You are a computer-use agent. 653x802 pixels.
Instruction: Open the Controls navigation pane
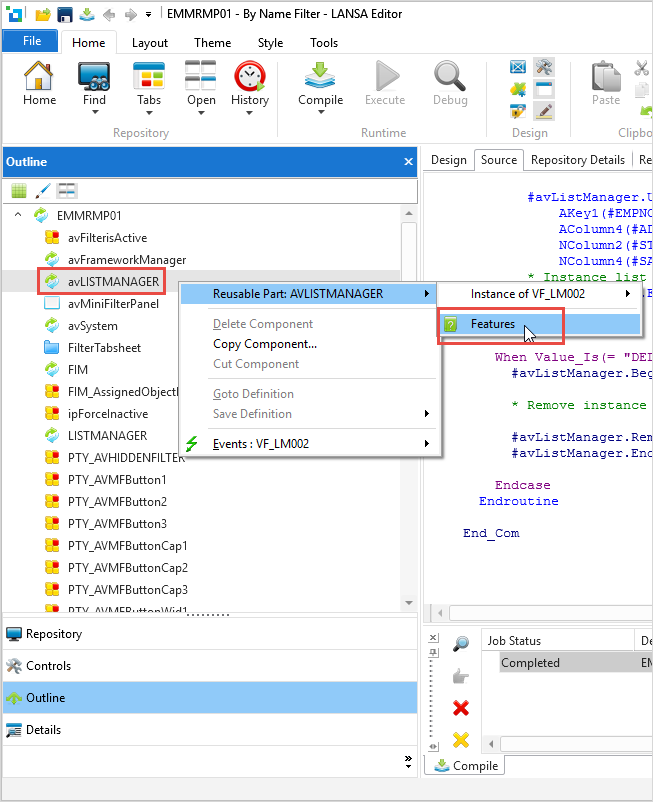[210, 665]
